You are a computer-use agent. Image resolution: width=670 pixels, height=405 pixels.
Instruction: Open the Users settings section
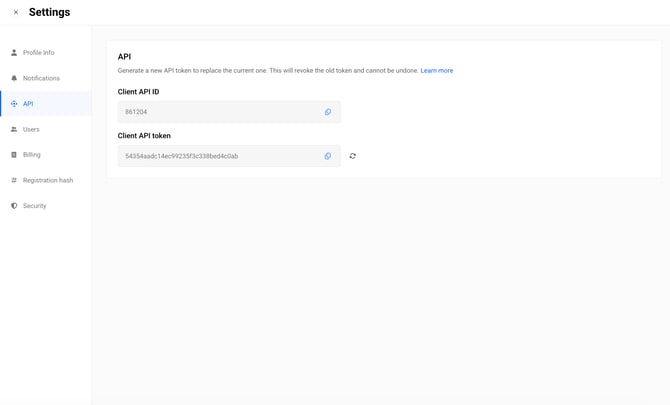coord(46,129)
